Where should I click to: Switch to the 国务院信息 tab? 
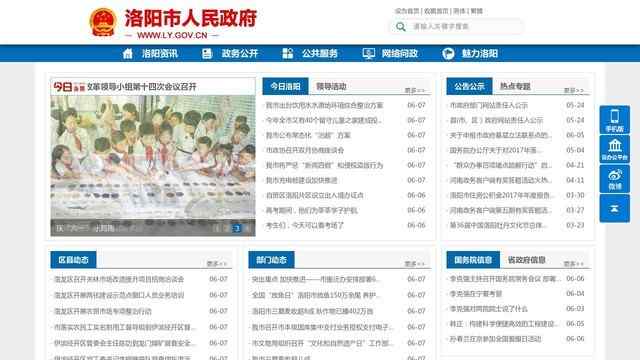coord(473,260)
